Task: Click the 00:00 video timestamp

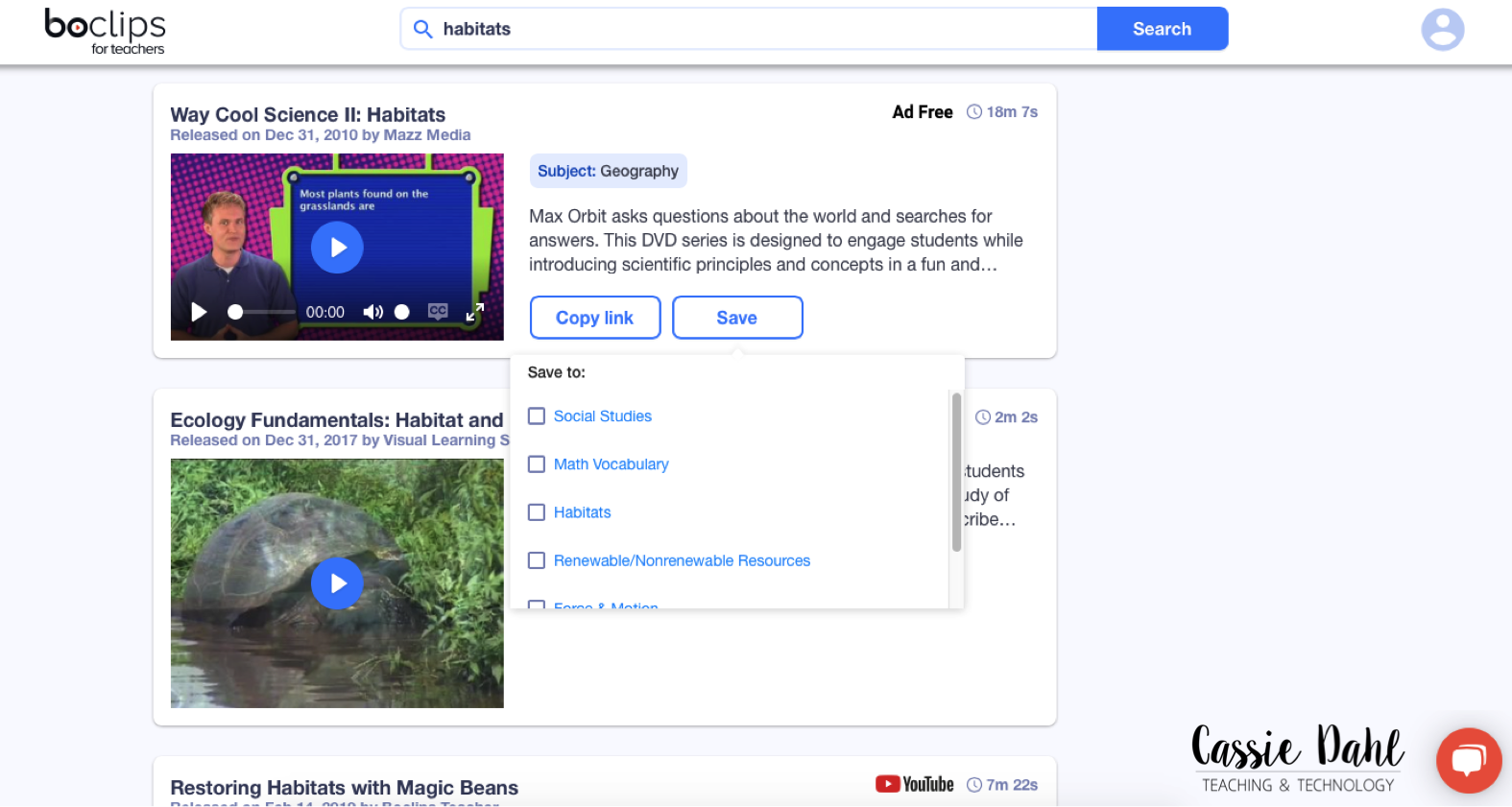Action: pos(325,312)
